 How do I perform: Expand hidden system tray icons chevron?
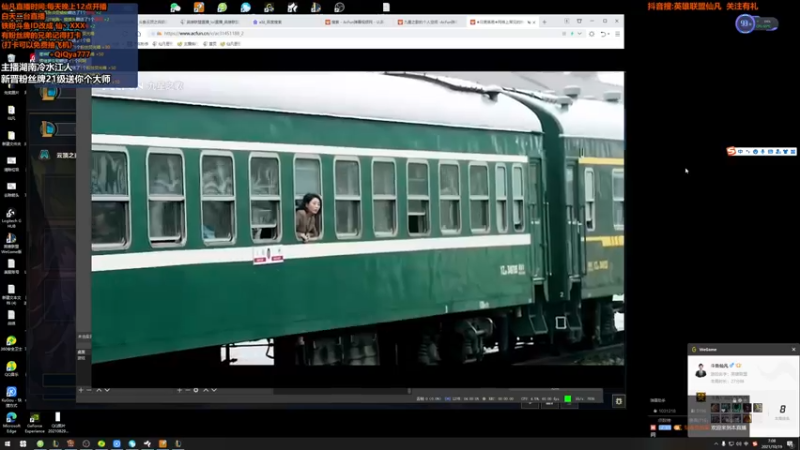[x=715, y=444]
